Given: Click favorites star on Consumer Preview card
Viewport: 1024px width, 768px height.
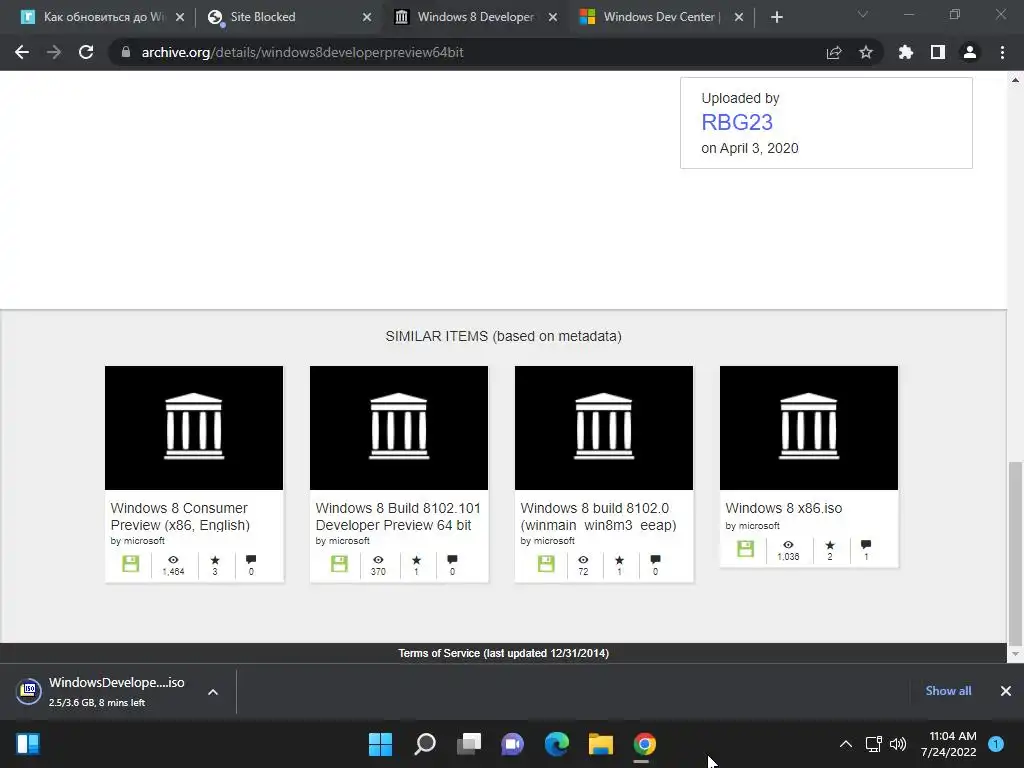Looking at the screenshot, I should point(215,560).
